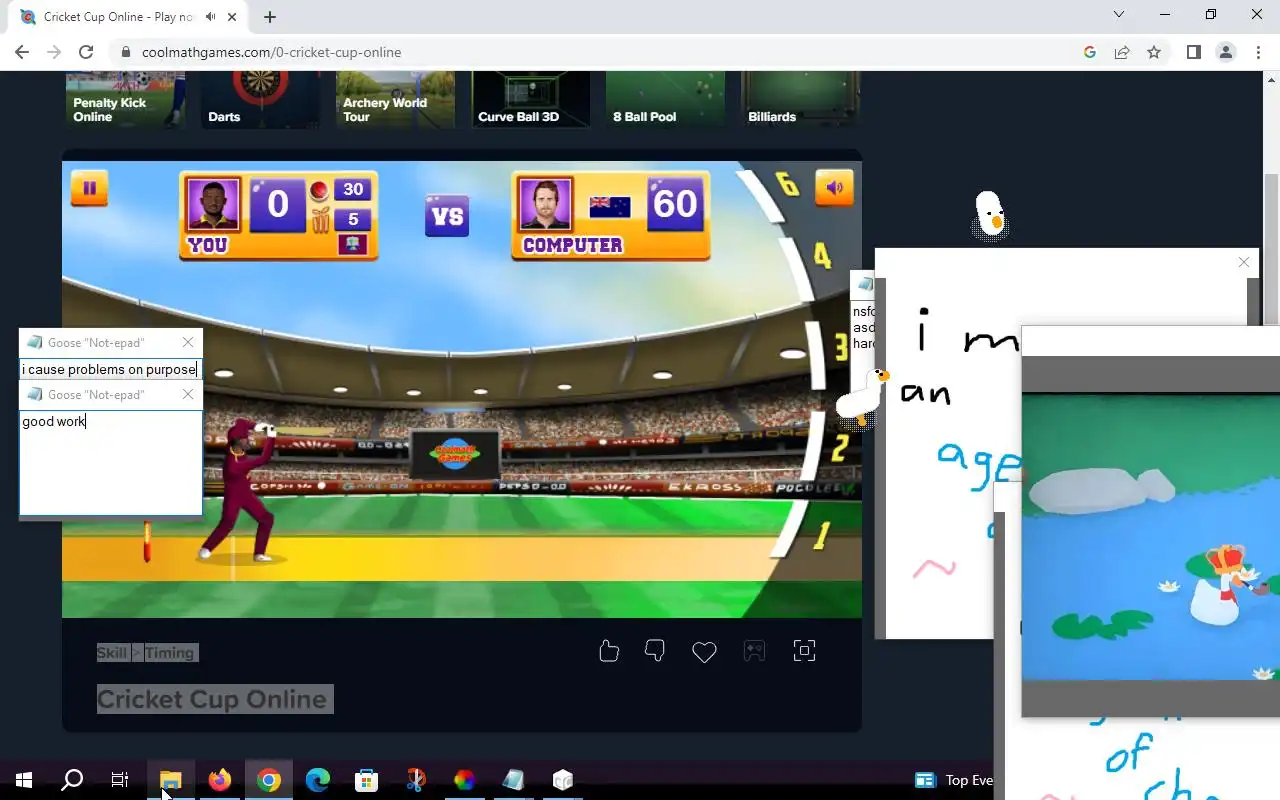Open the tab search dropdown arrow

pos(1119,15)
